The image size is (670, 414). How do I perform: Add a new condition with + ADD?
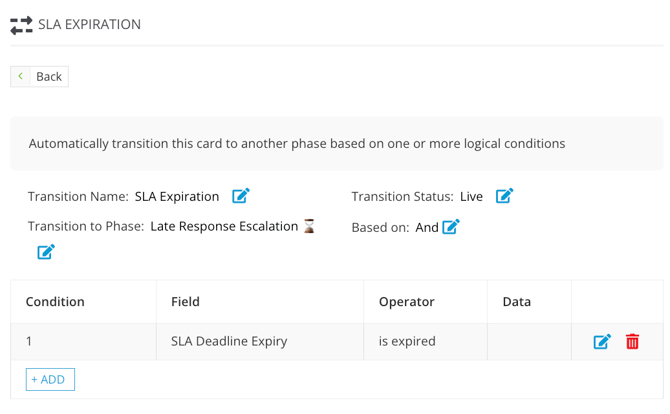(50, 379)
